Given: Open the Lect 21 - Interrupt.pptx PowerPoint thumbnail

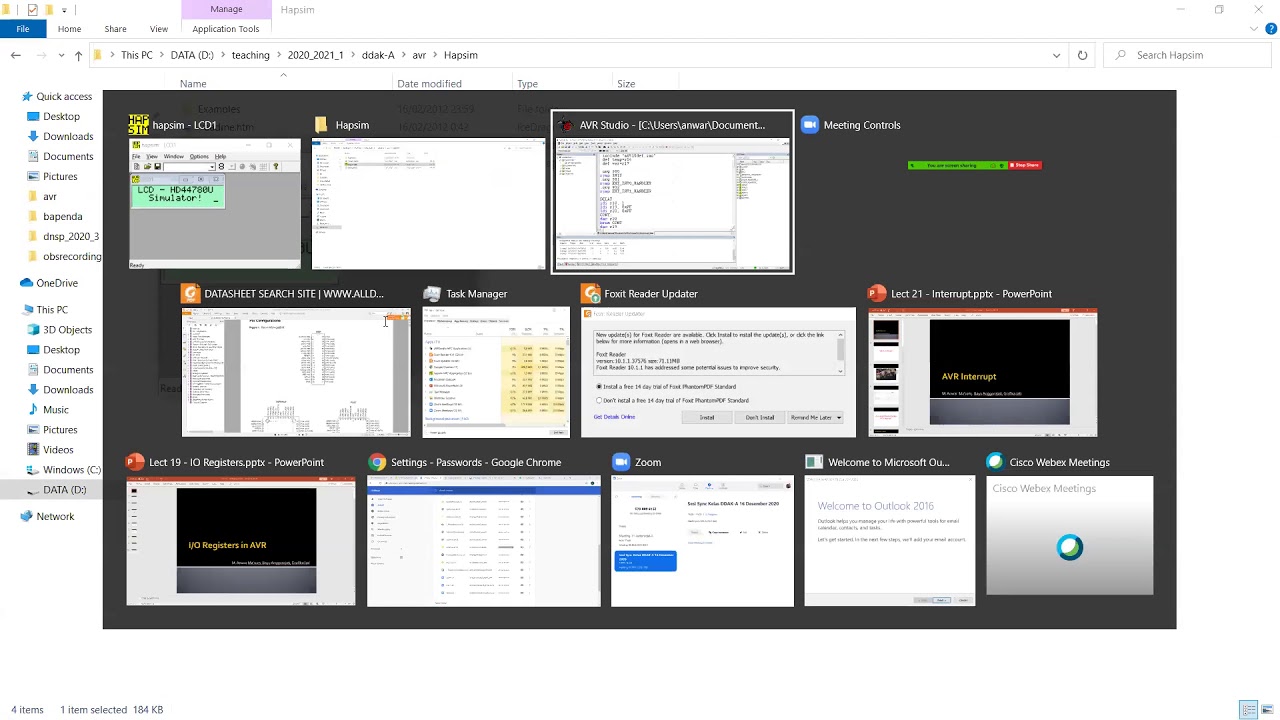Looking at the screenshot, I should click(x=982, y=372).
